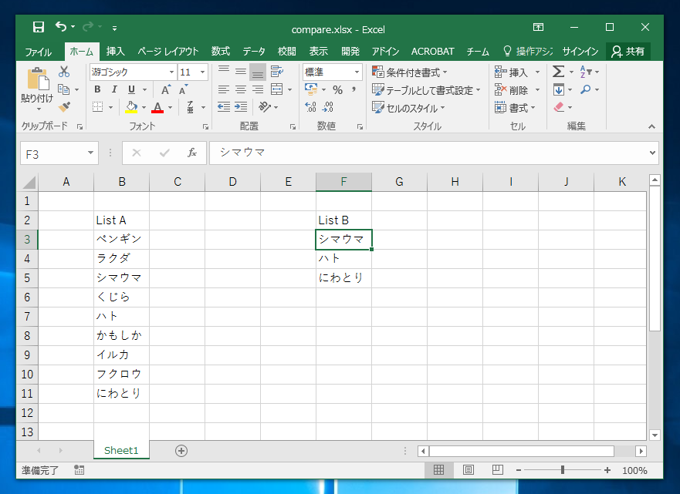Toggle Bold formatting
The image size is (680, 494).
[98, 89]
